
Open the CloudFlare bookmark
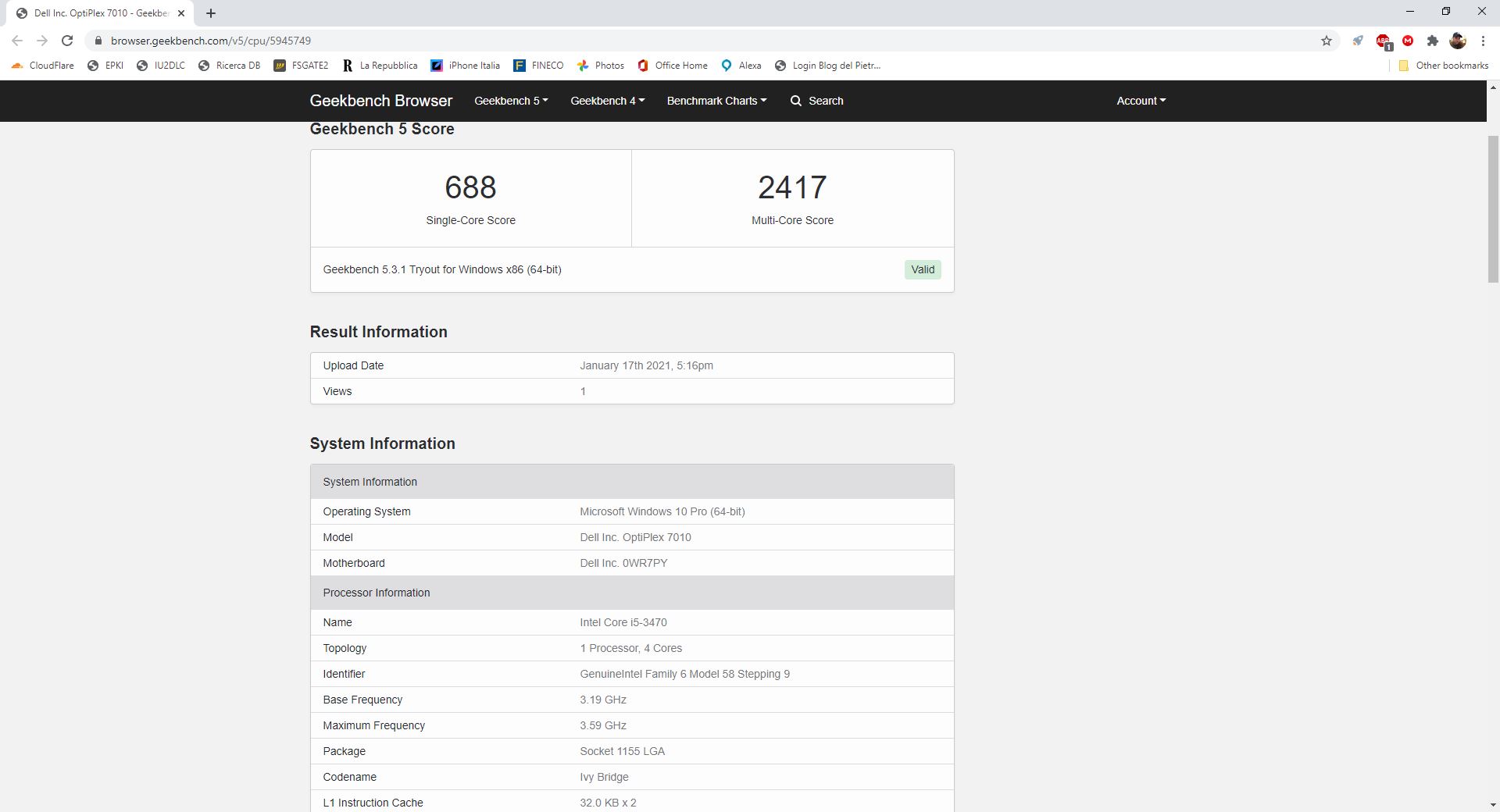pos(43,66)
